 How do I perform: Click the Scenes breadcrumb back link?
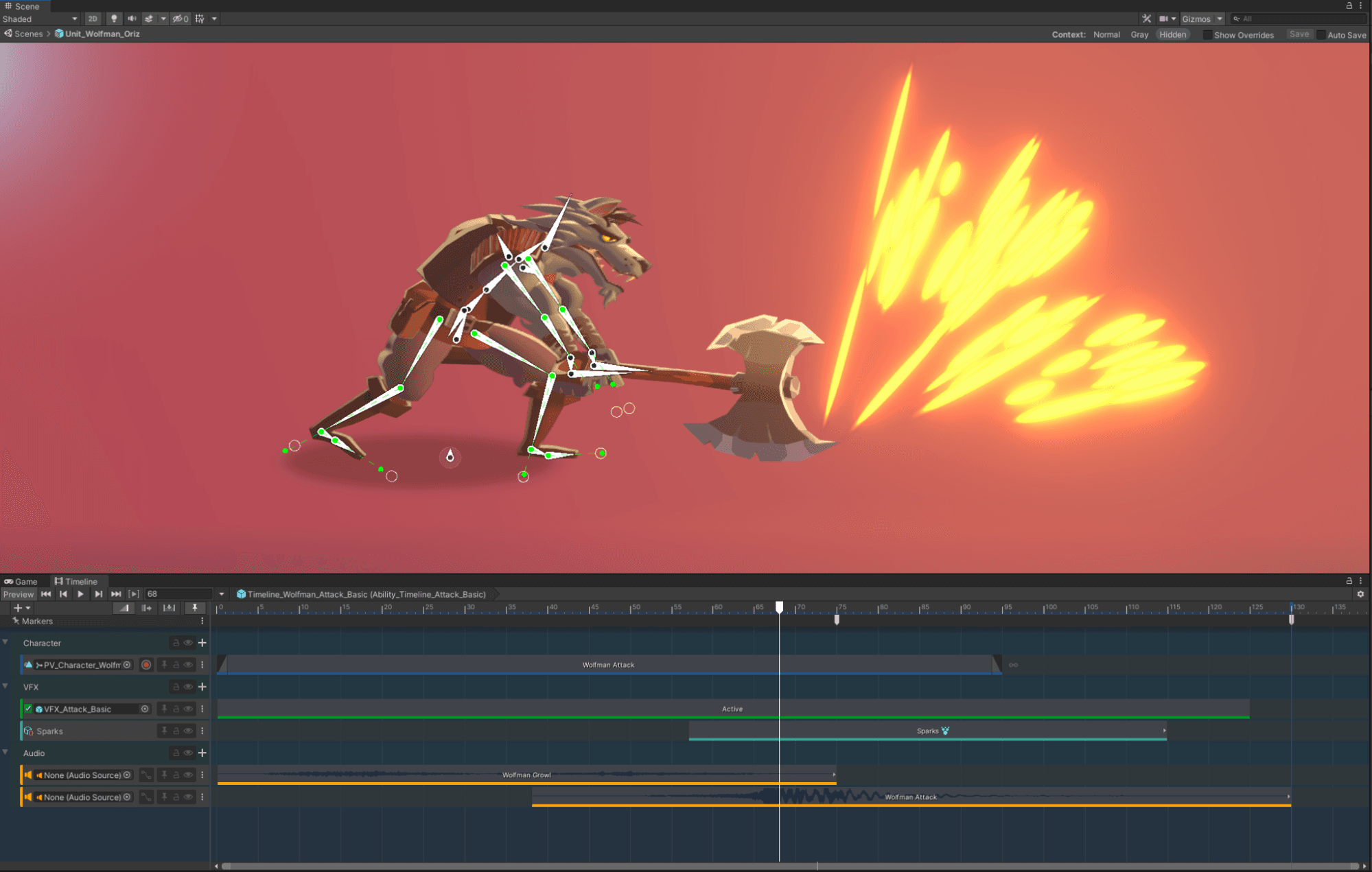tap(23, 34)
